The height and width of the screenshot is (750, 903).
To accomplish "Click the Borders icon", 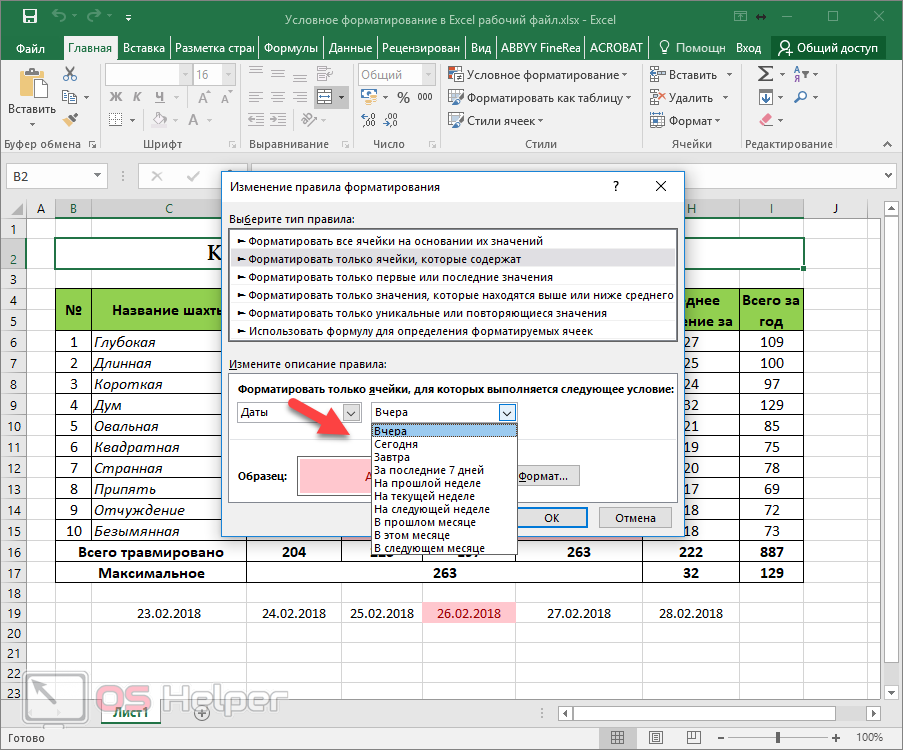I will pos(116,120).
